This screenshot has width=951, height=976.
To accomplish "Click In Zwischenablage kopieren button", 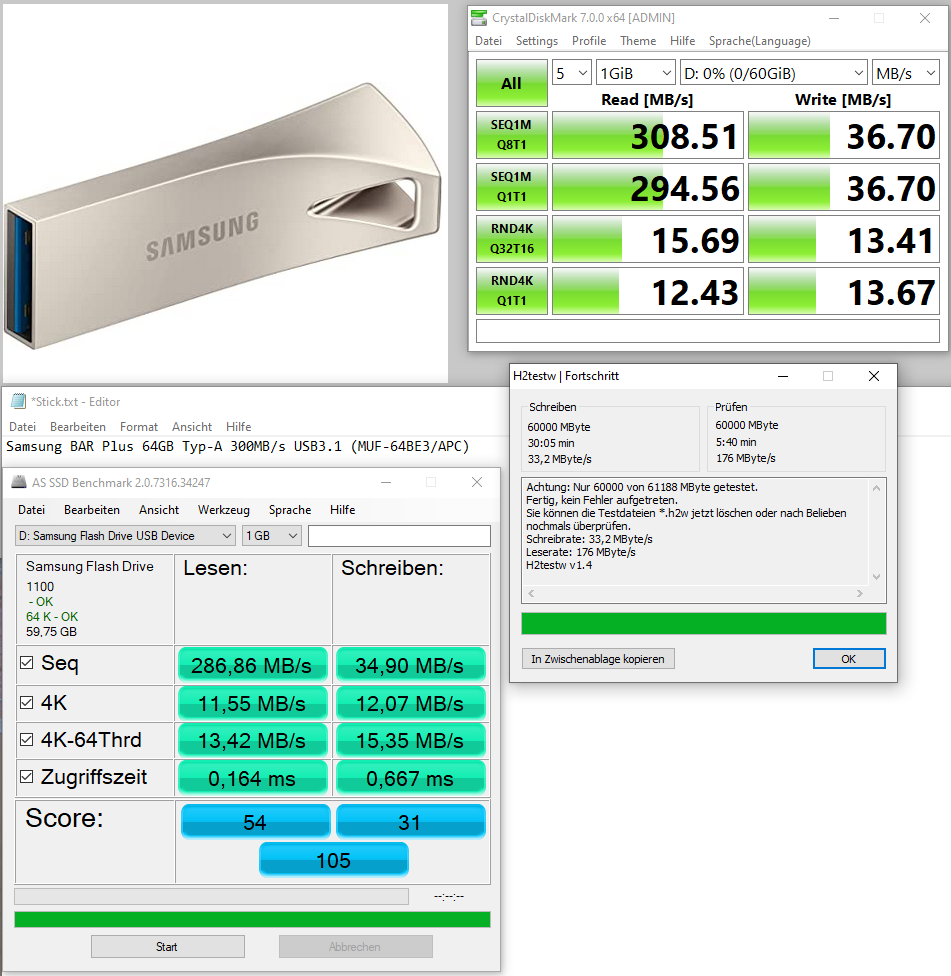I will click(x=597, y=659).
